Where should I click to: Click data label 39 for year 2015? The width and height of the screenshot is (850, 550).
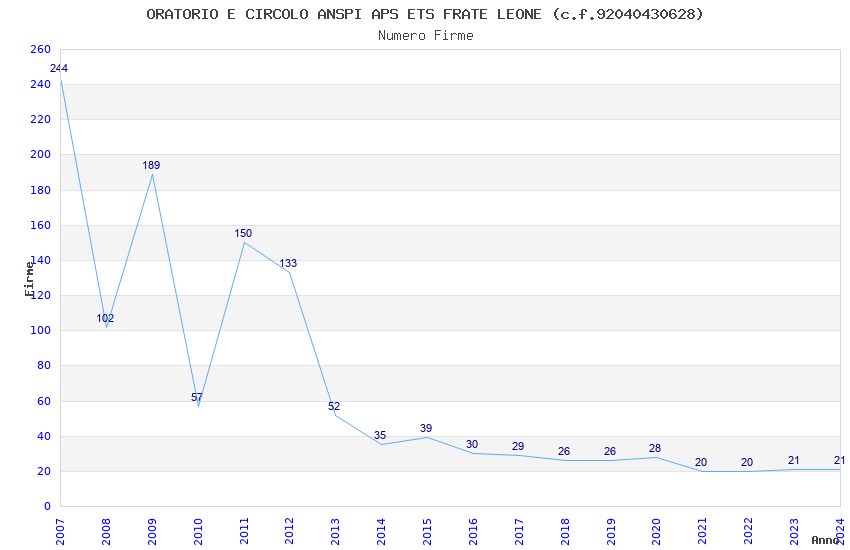point(426,429)
